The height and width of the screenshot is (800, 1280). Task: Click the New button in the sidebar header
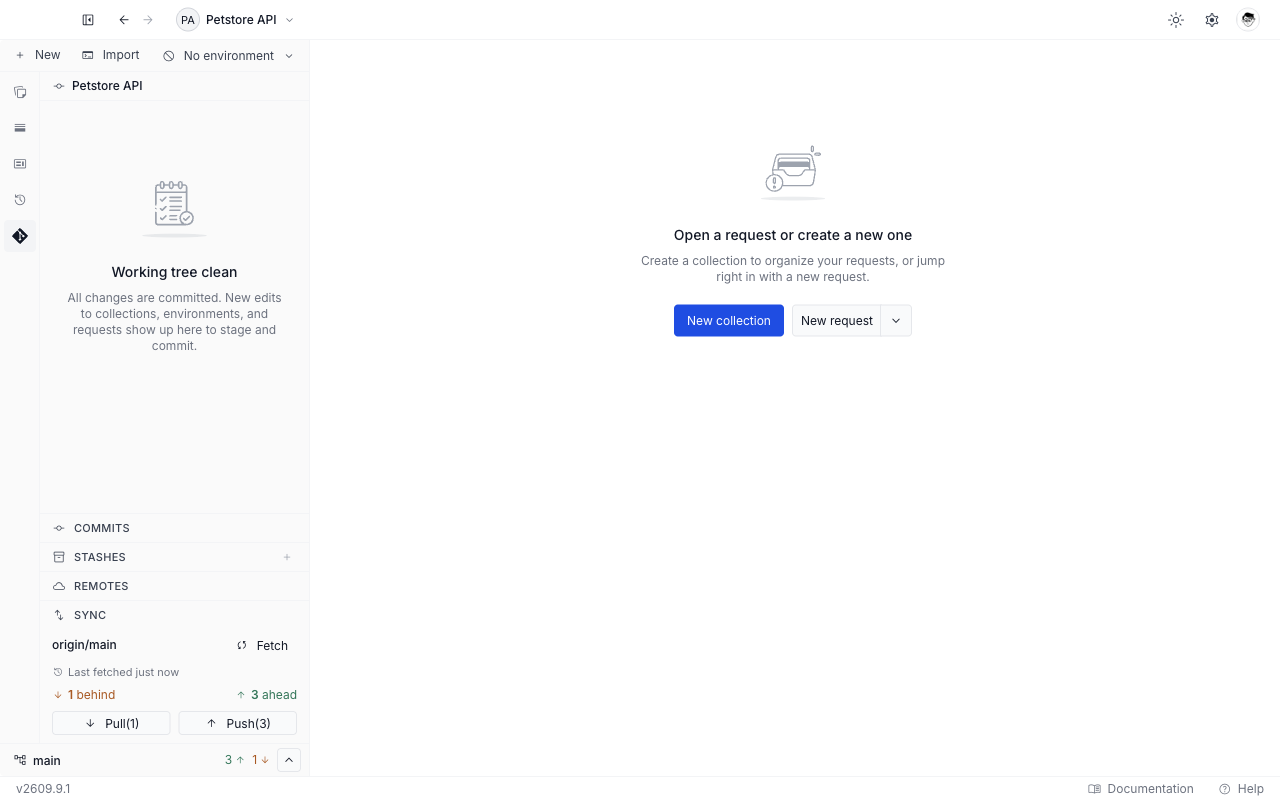pyautogui.click(x=38, y=55)
